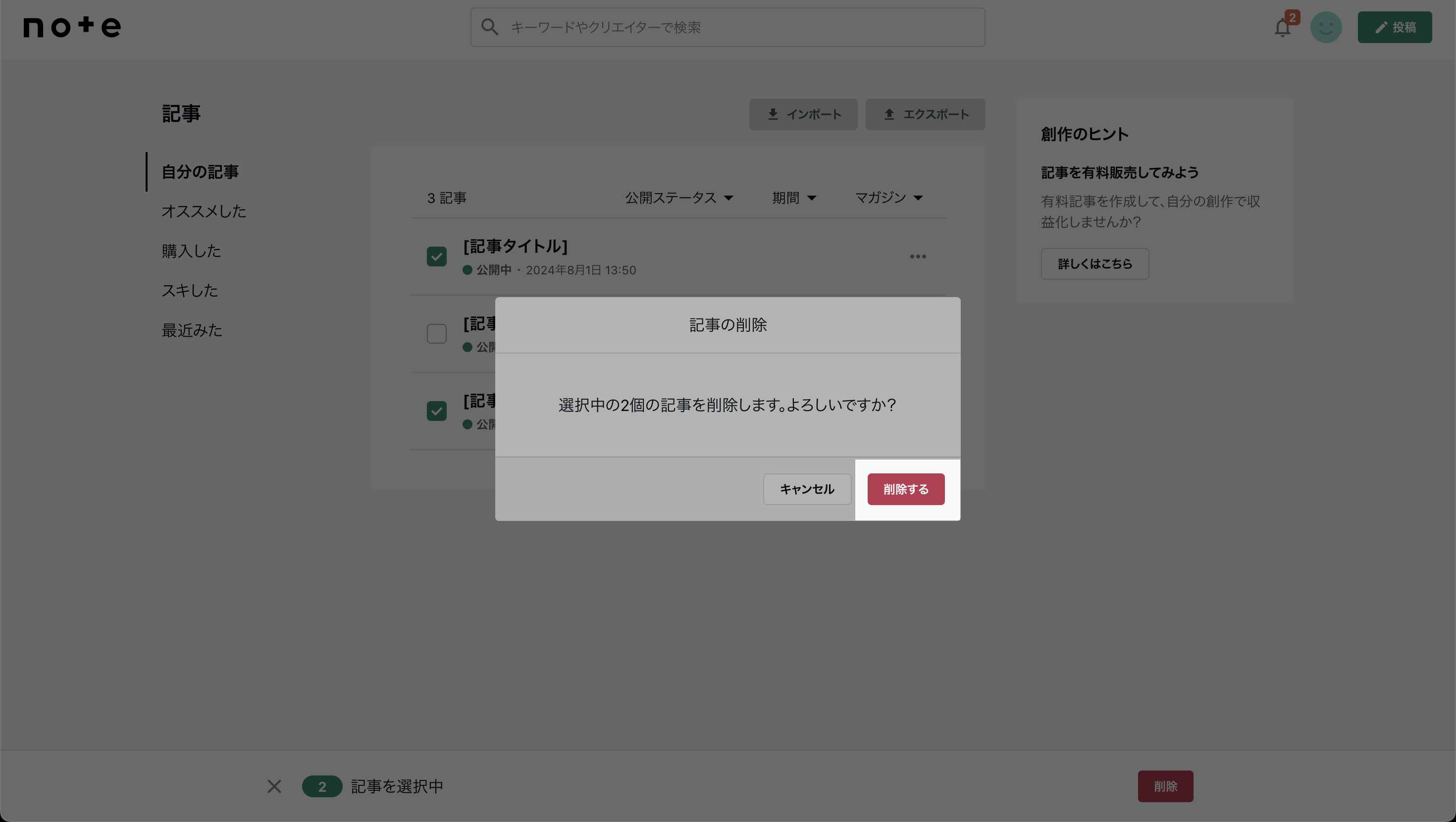This screenshot has width=1456, height=822.
Task: Select 自分の記事 in sidebar
Action: 200,172
